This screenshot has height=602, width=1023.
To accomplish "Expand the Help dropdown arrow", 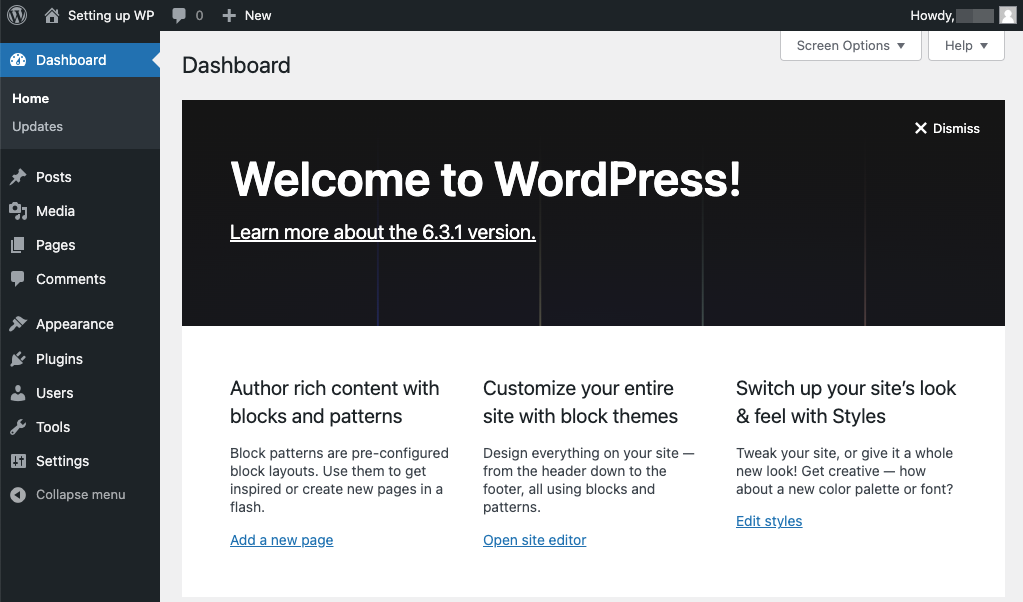I will point(984,46).
